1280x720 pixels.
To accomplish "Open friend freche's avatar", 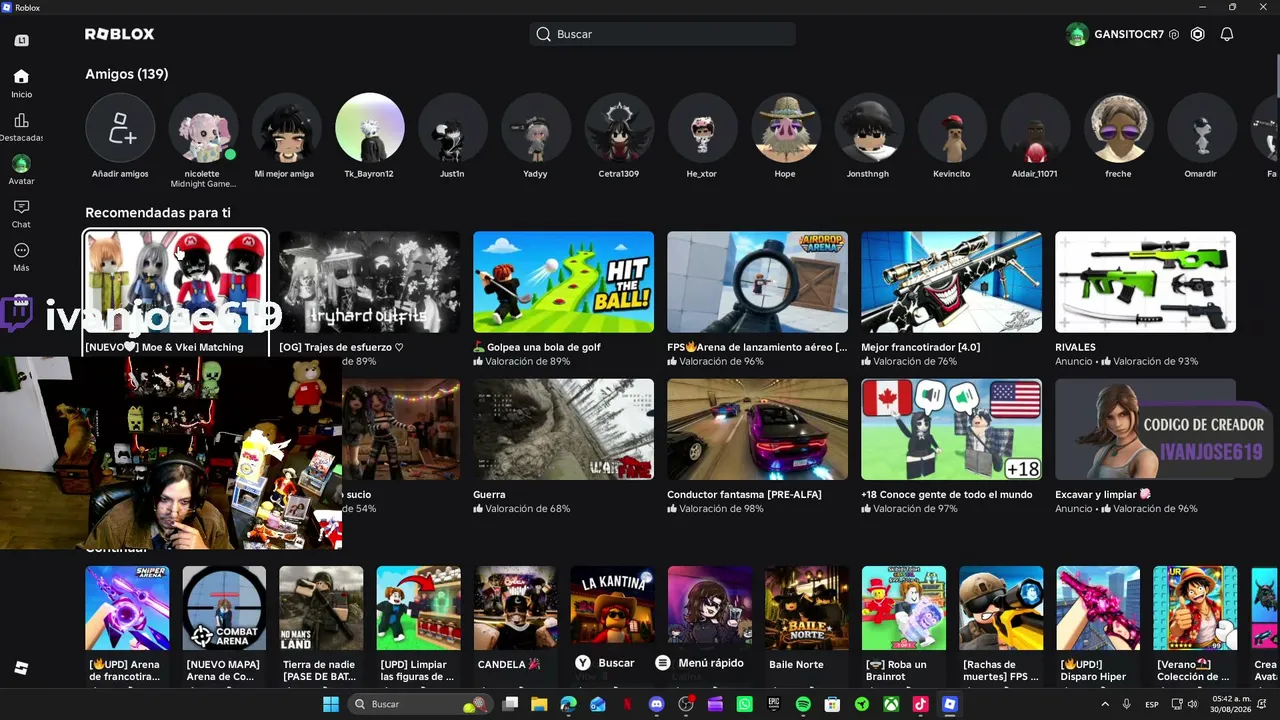I will point(1118,128).
